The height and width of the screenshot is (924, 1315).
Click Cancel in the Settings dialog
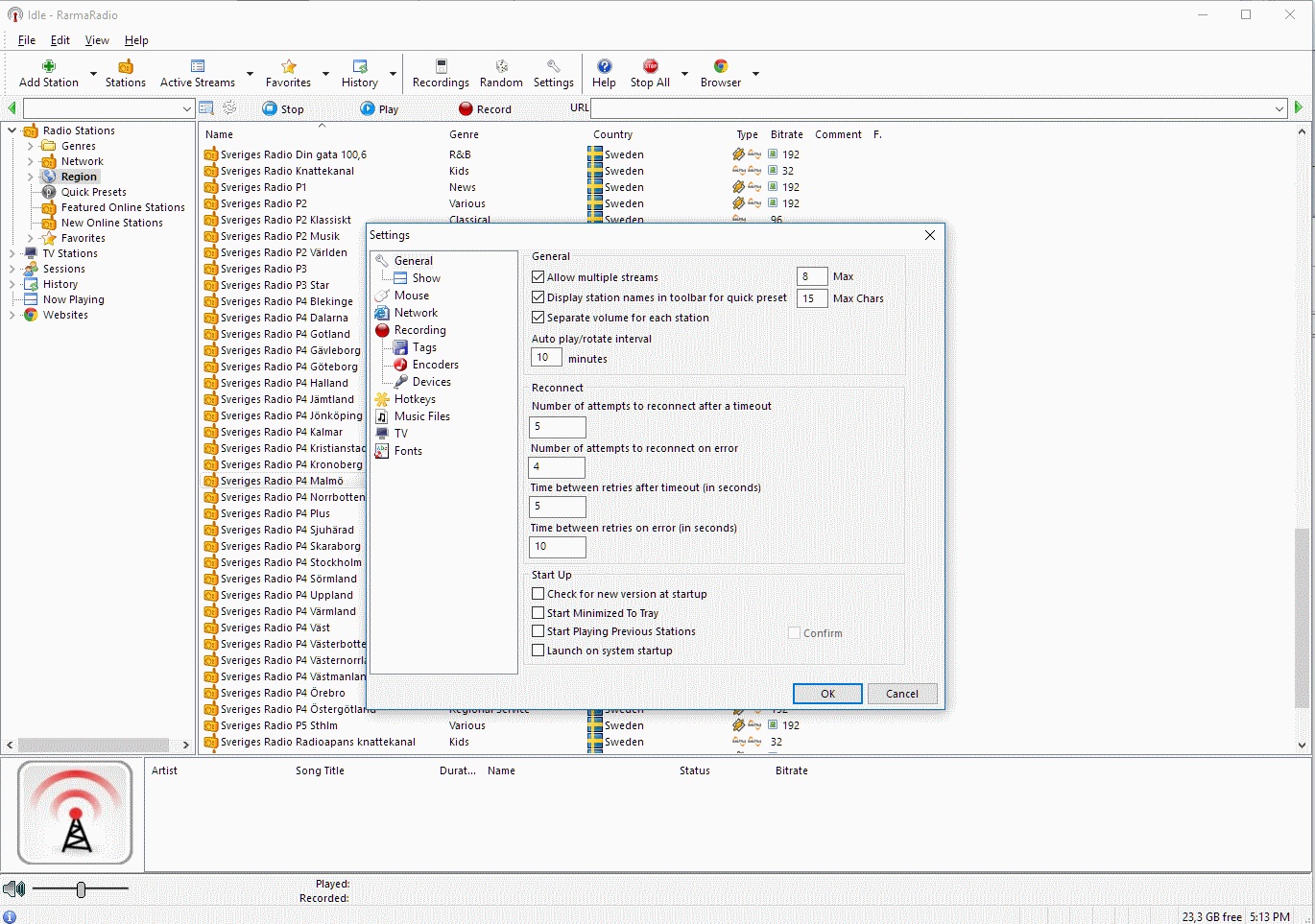click(902, 694)
